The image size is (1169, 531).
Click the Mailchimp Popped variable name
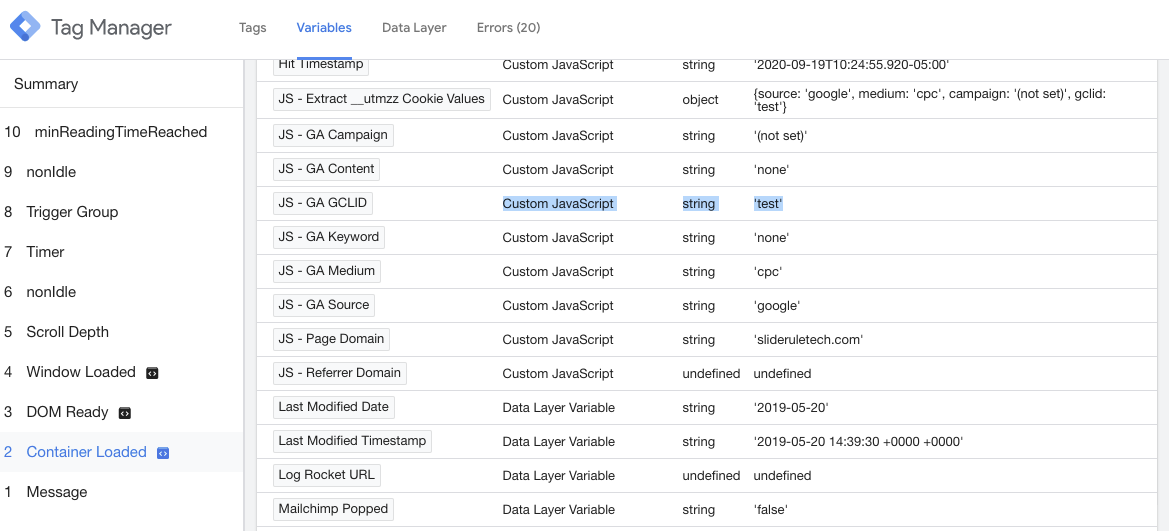(x=333, y=509)
